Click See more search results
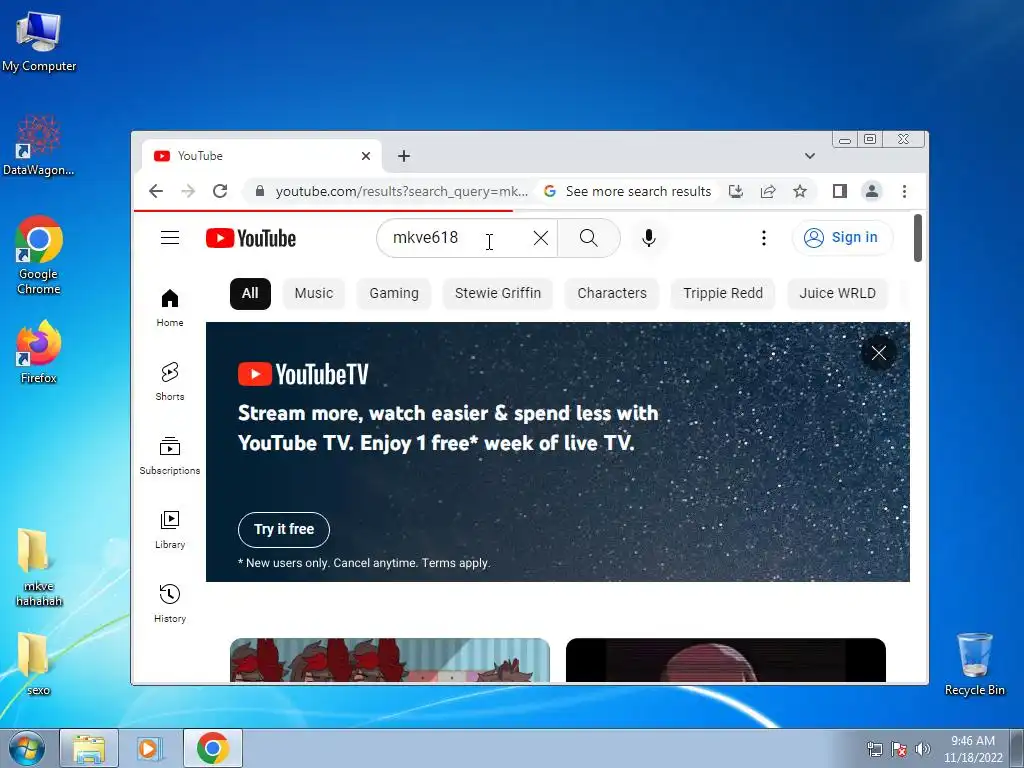Viewport: 1024px width, 768px height. [x=628, y=191]
